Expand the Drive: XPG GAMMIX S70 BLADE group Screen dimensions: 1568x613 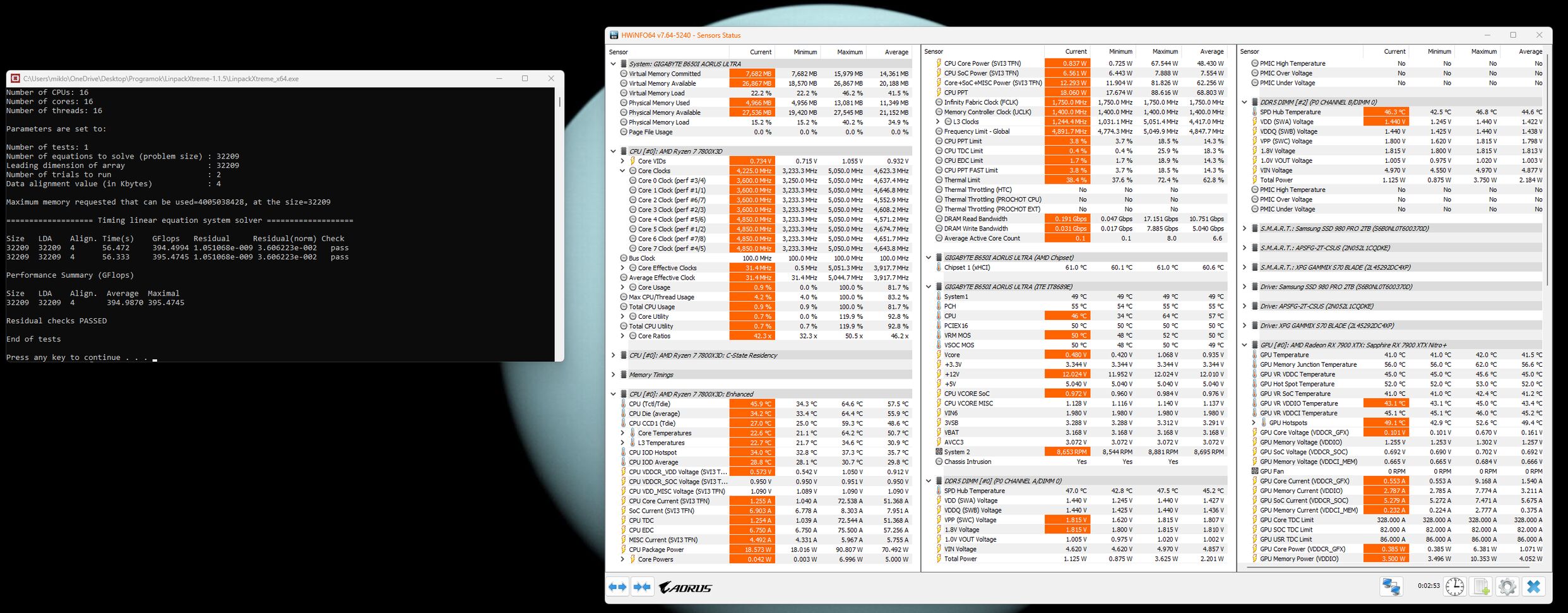(x=1244, y=326)
